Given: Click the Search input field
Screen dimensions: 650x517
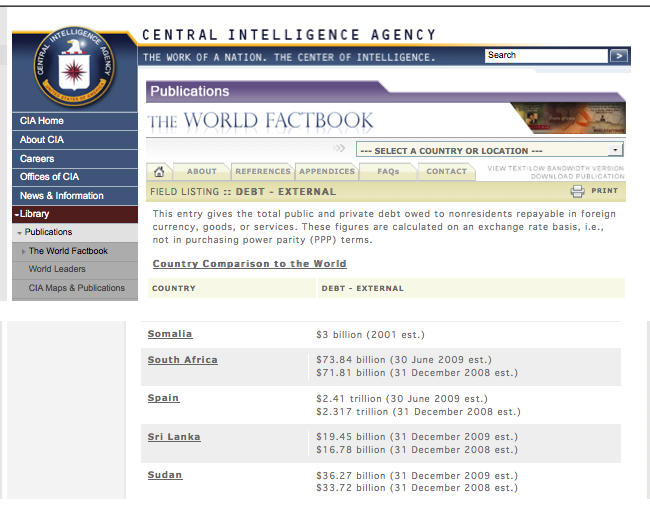Looking at the screenshot, I should tap(546, 56).
